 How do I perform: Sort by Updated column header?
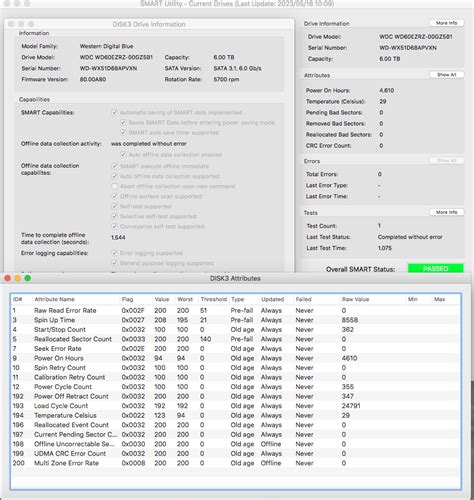coord(276,299)
